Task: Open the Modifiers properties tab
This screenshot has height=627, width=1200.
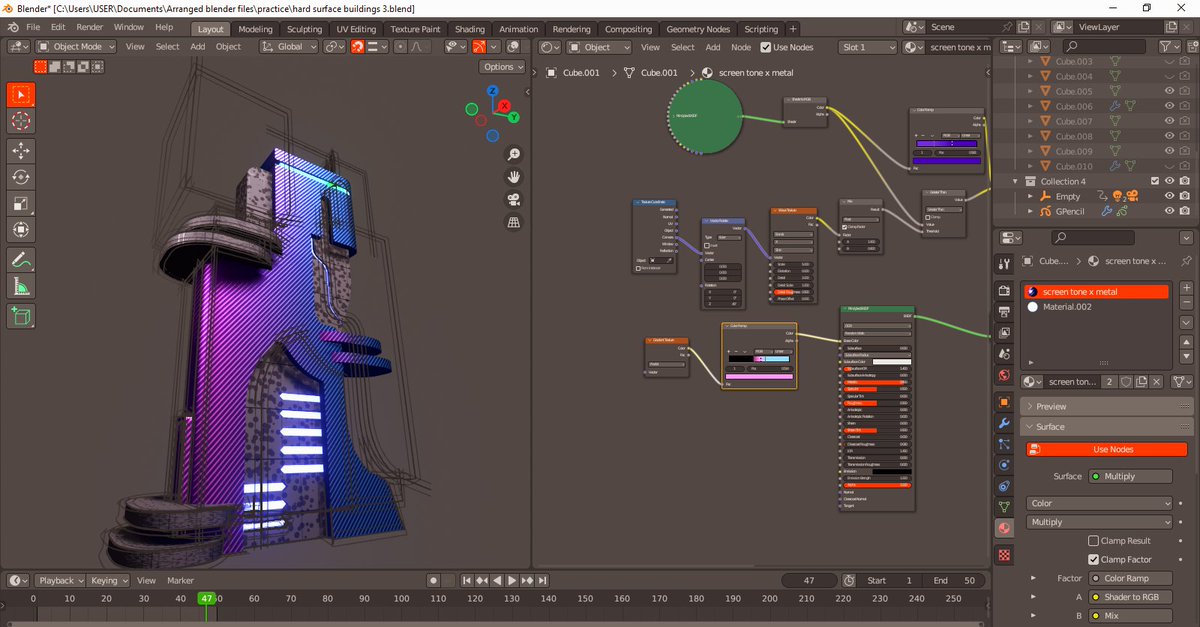Action: tap(1004, 423)
